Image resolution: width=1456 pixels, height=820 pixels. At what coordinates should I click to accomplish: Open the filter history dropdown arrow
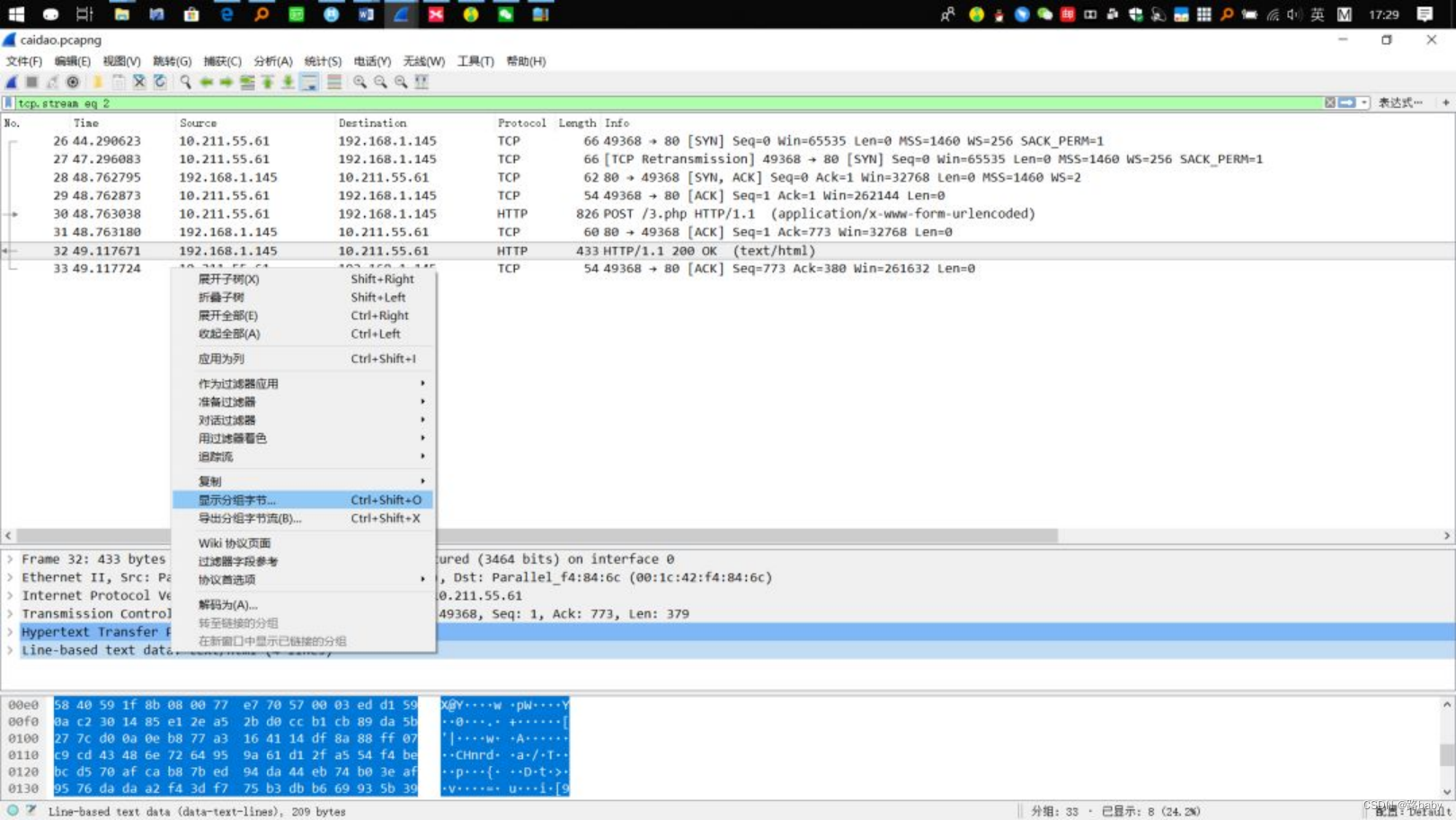pos(1364,103)
